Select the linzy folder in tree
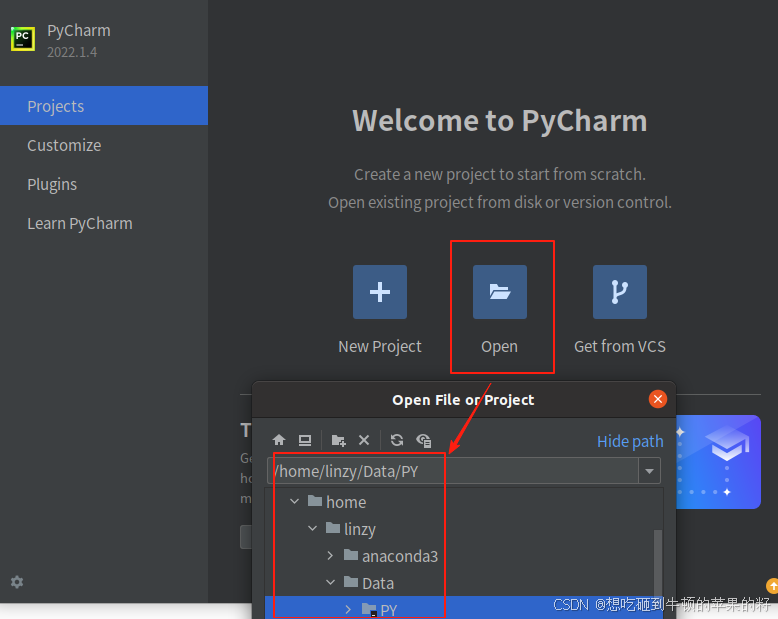Image resolution: width=778 pixels, height=619 pixels. click(x=351, y=529)
